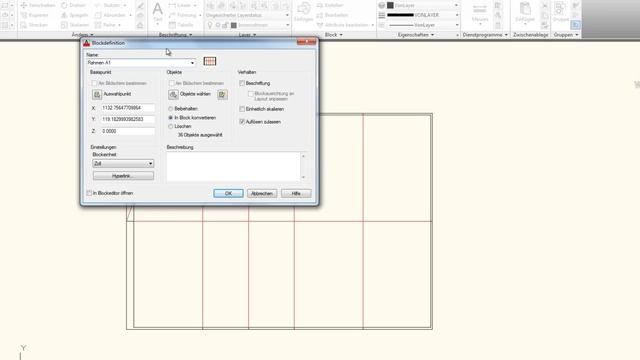Select the Beibehalten radio option
The width and height of the screenshot is (640, 360).
coord(171,109)
